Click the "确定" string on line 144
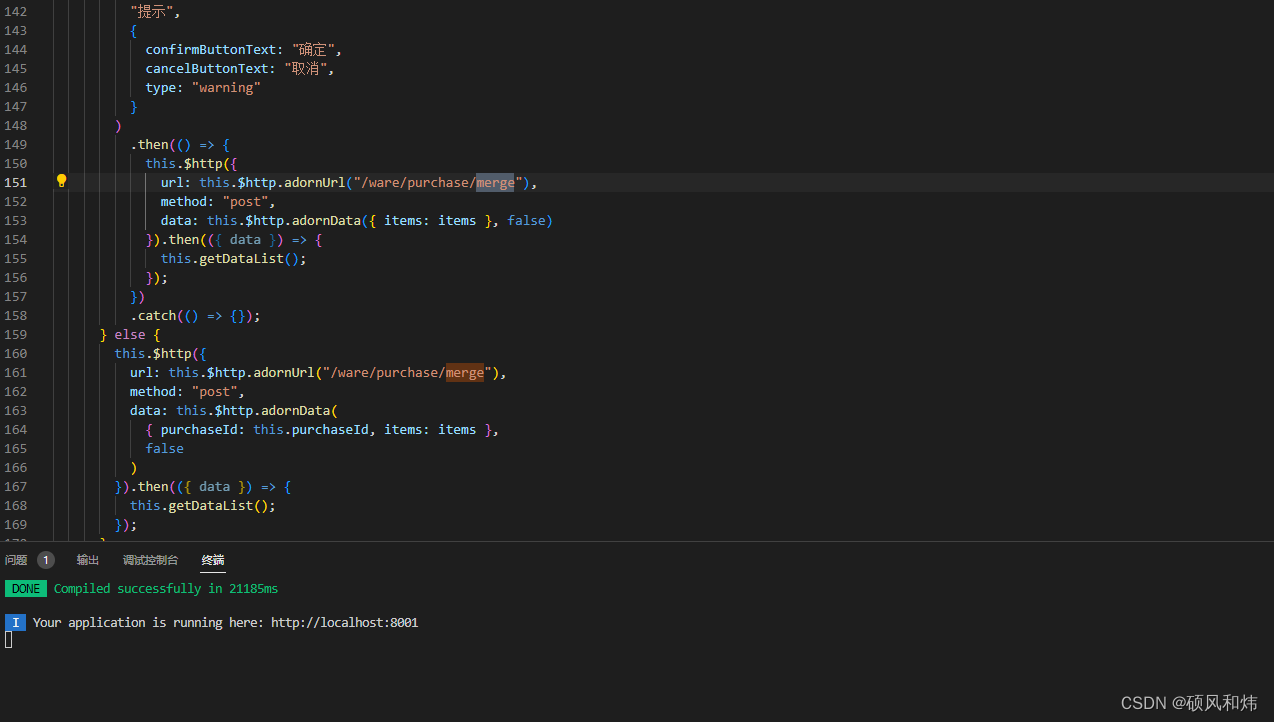This screenshot has width=1274, height=722. point(315,49)
